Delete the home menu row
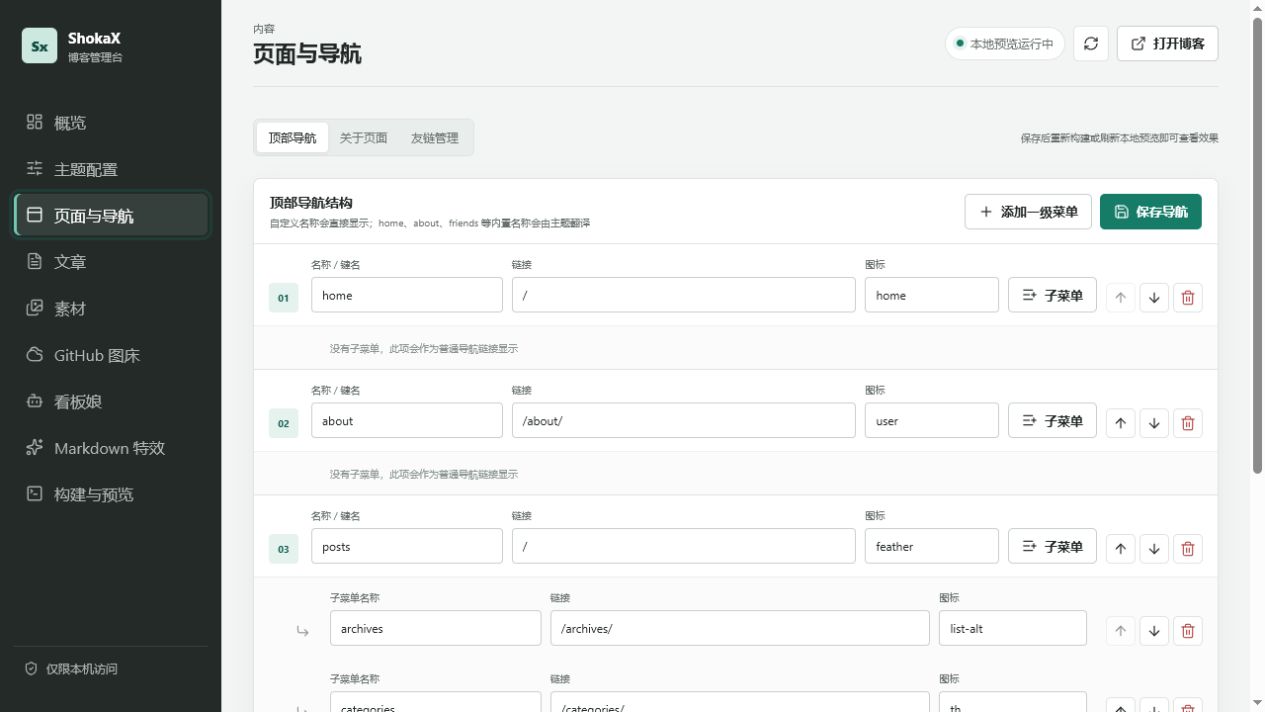This screenshot has width=1265, height=712. (1188, 297)
